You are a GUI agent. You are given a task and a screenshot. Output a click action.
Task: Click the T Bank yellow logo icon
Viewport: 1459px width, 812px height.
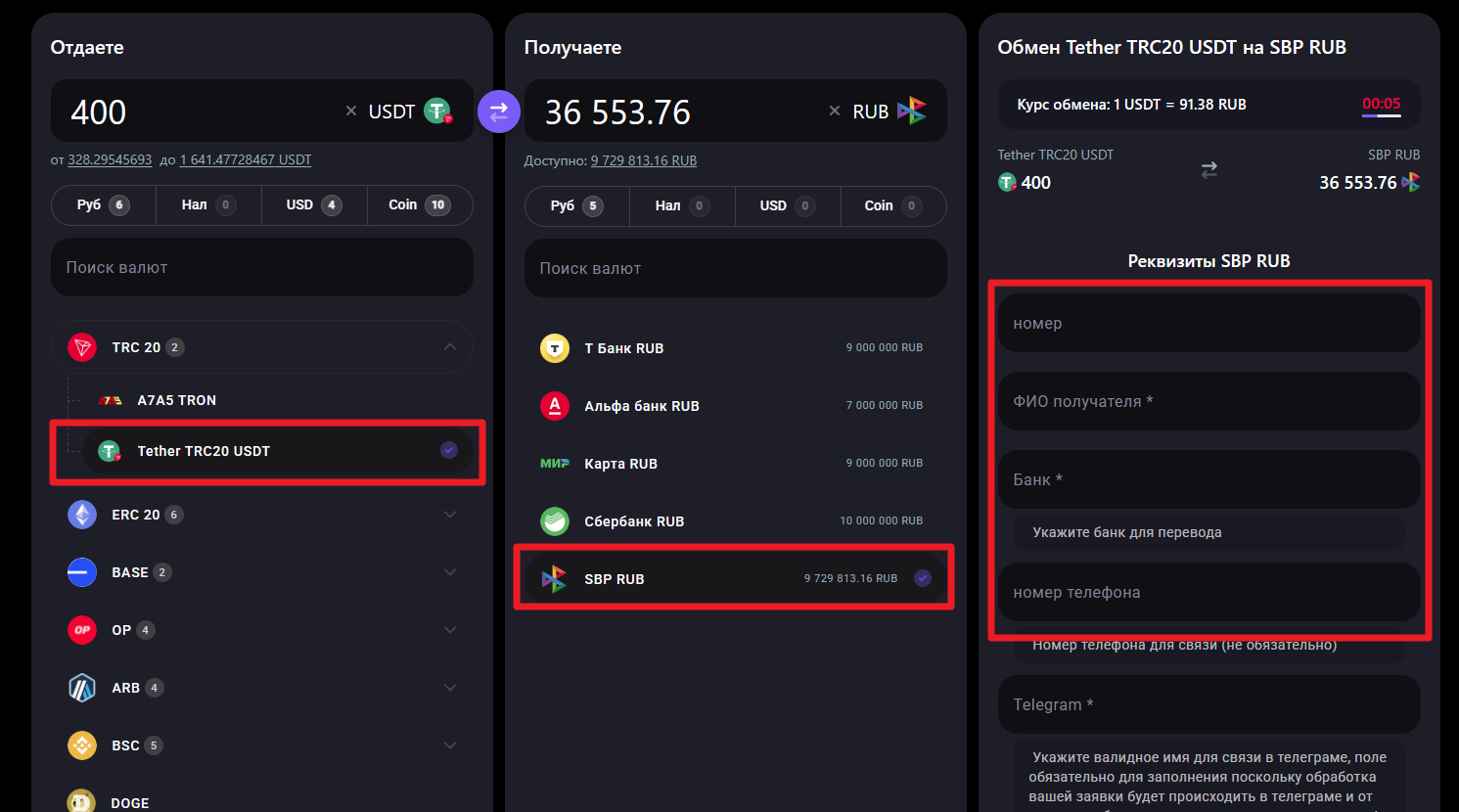point(555,348)
